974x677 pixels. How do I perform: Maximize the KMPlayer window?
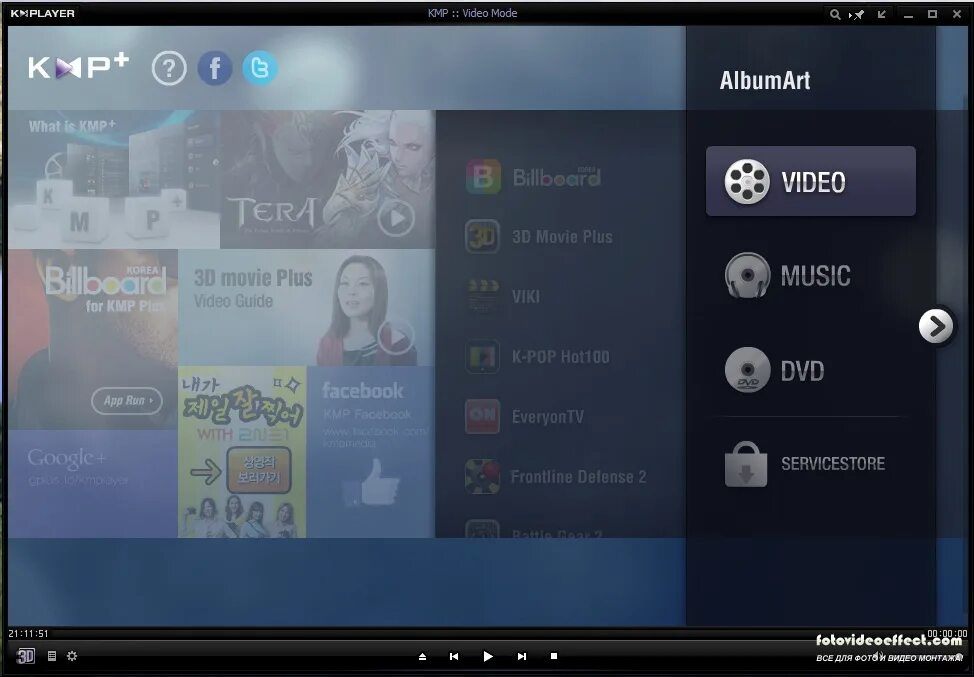(932, 14)
